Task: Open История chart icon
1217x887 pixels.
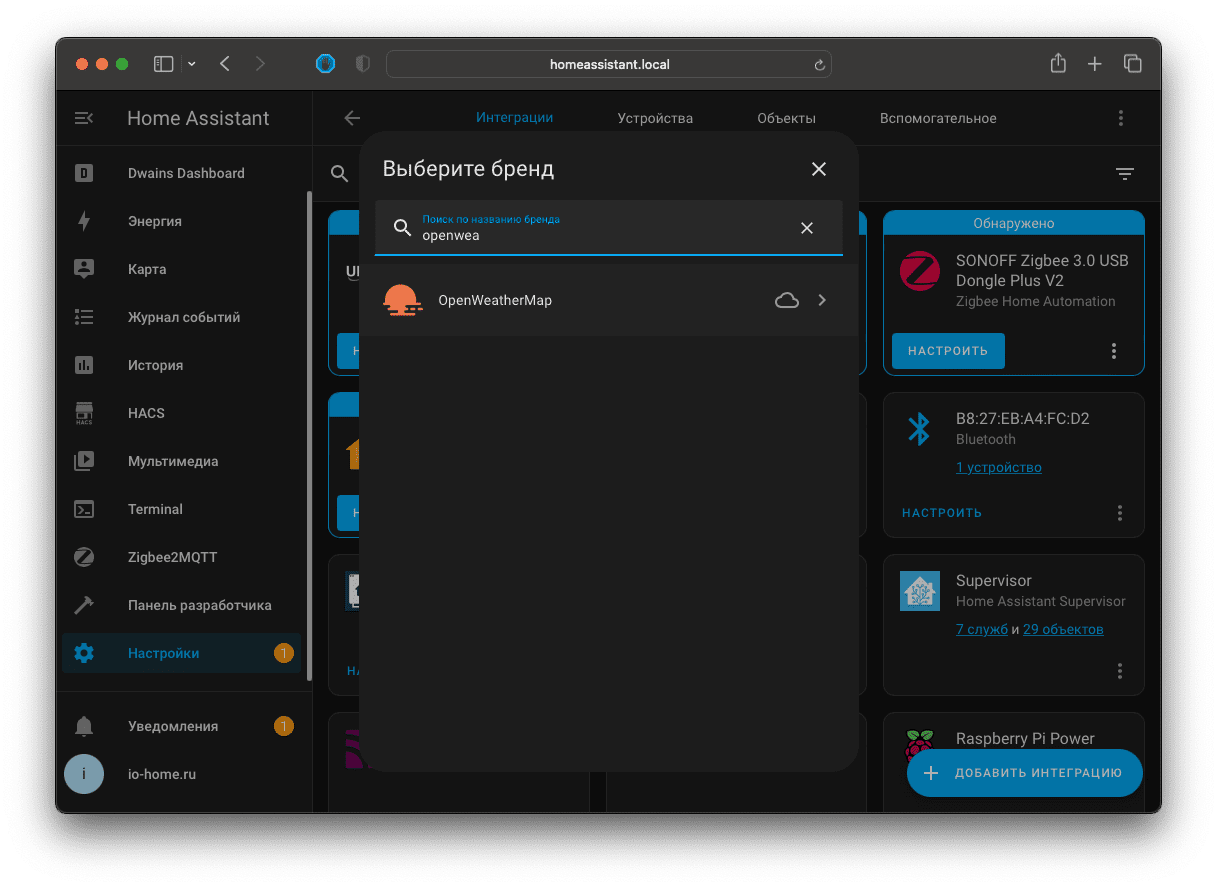Action: 84,365
